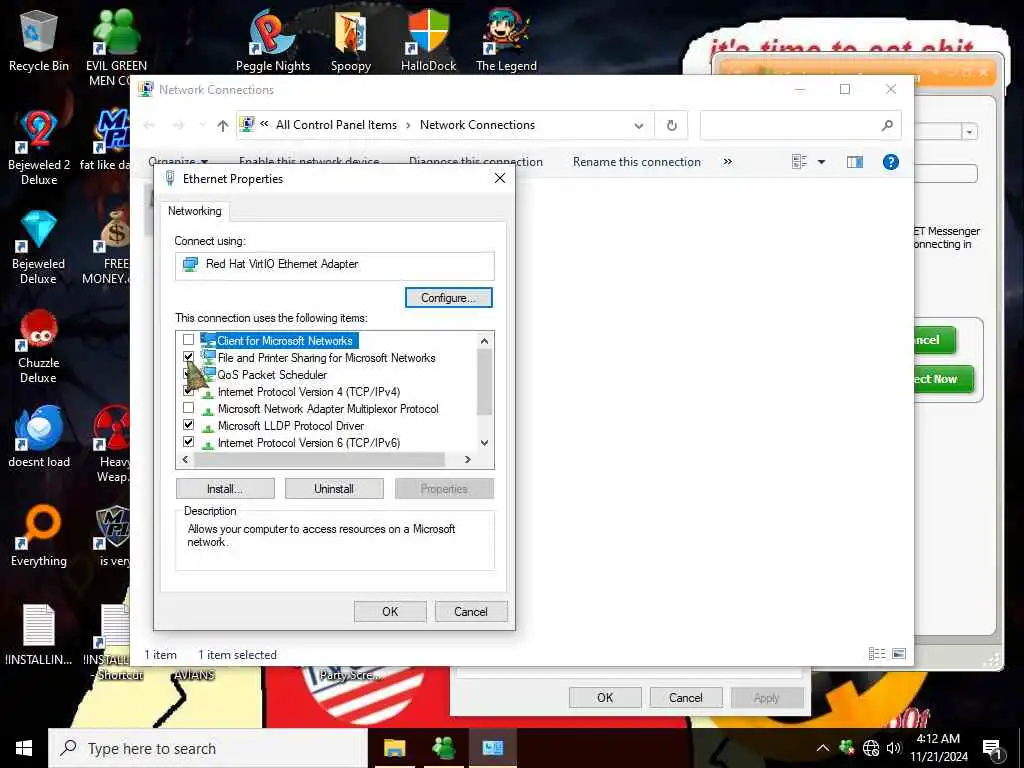This screenshot has height=768, width=1024.
Task: Open the !INSTALLIN... text file icon
Action: click(x=39, y=635)
